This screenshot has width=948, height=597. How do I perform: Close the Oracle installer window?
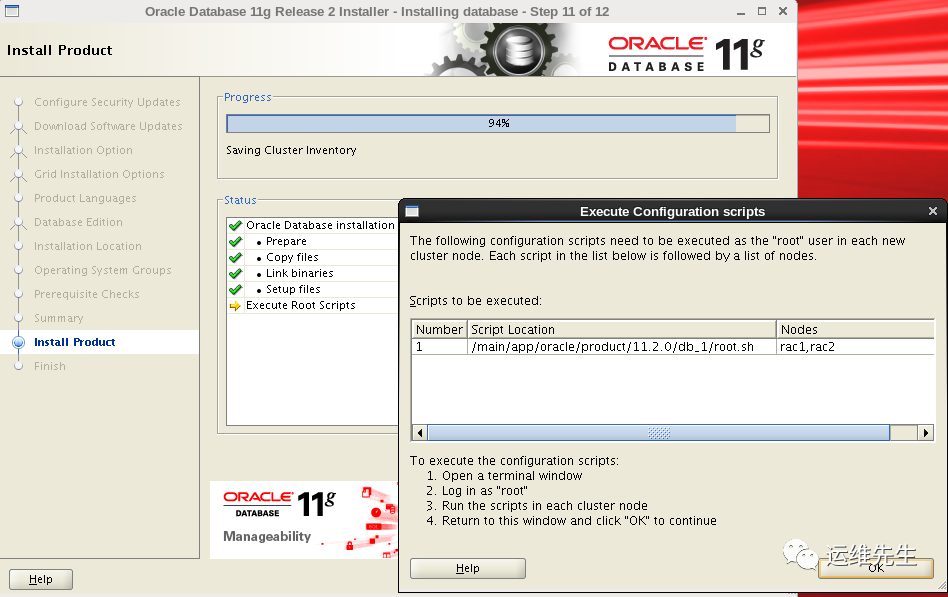pos(783,11)
